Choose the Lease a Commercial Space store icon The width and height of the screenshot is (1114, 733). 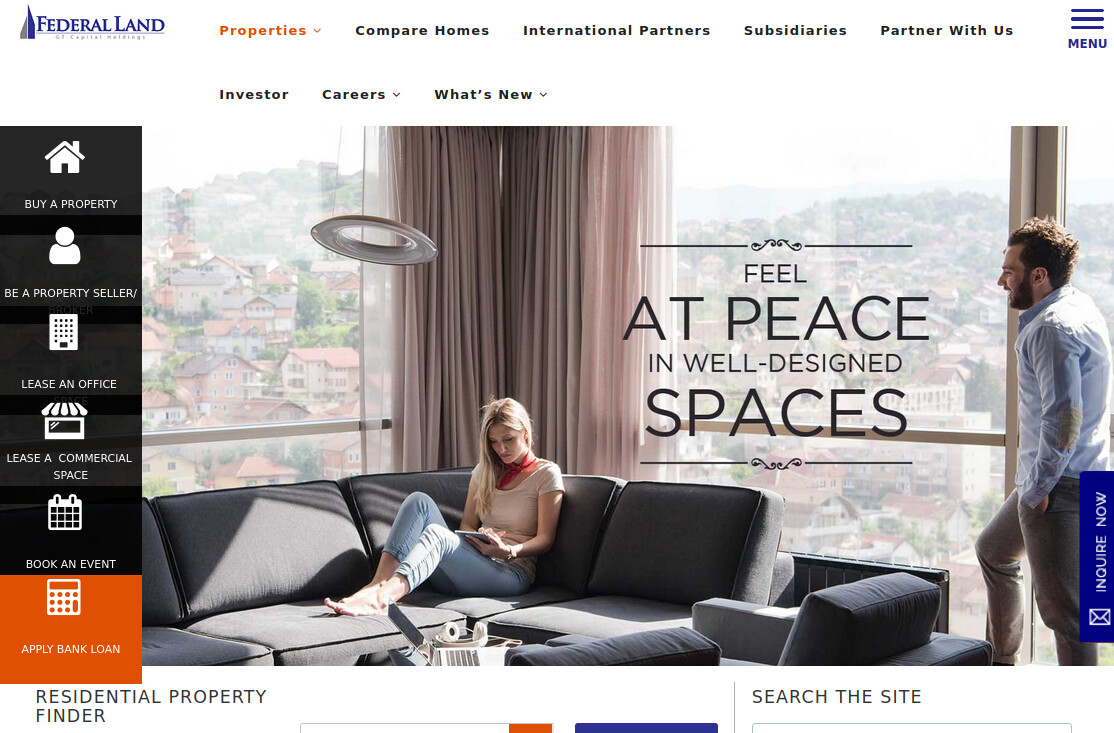(65, 420)
